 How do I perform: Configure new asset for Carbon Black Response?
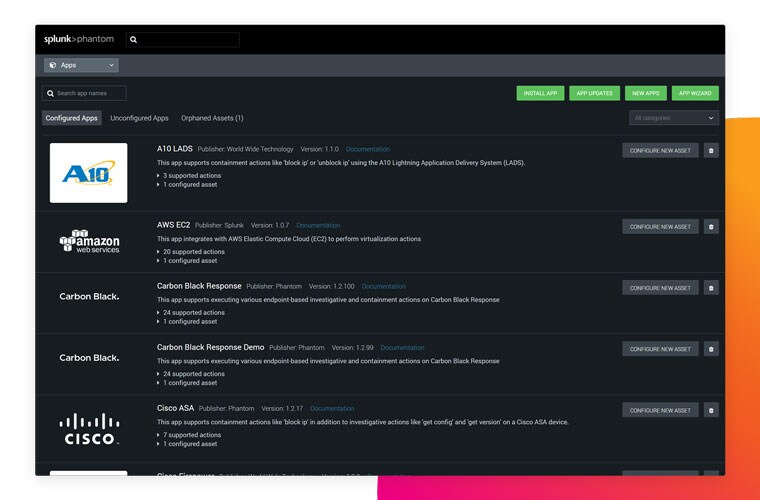tap(660, 287)
